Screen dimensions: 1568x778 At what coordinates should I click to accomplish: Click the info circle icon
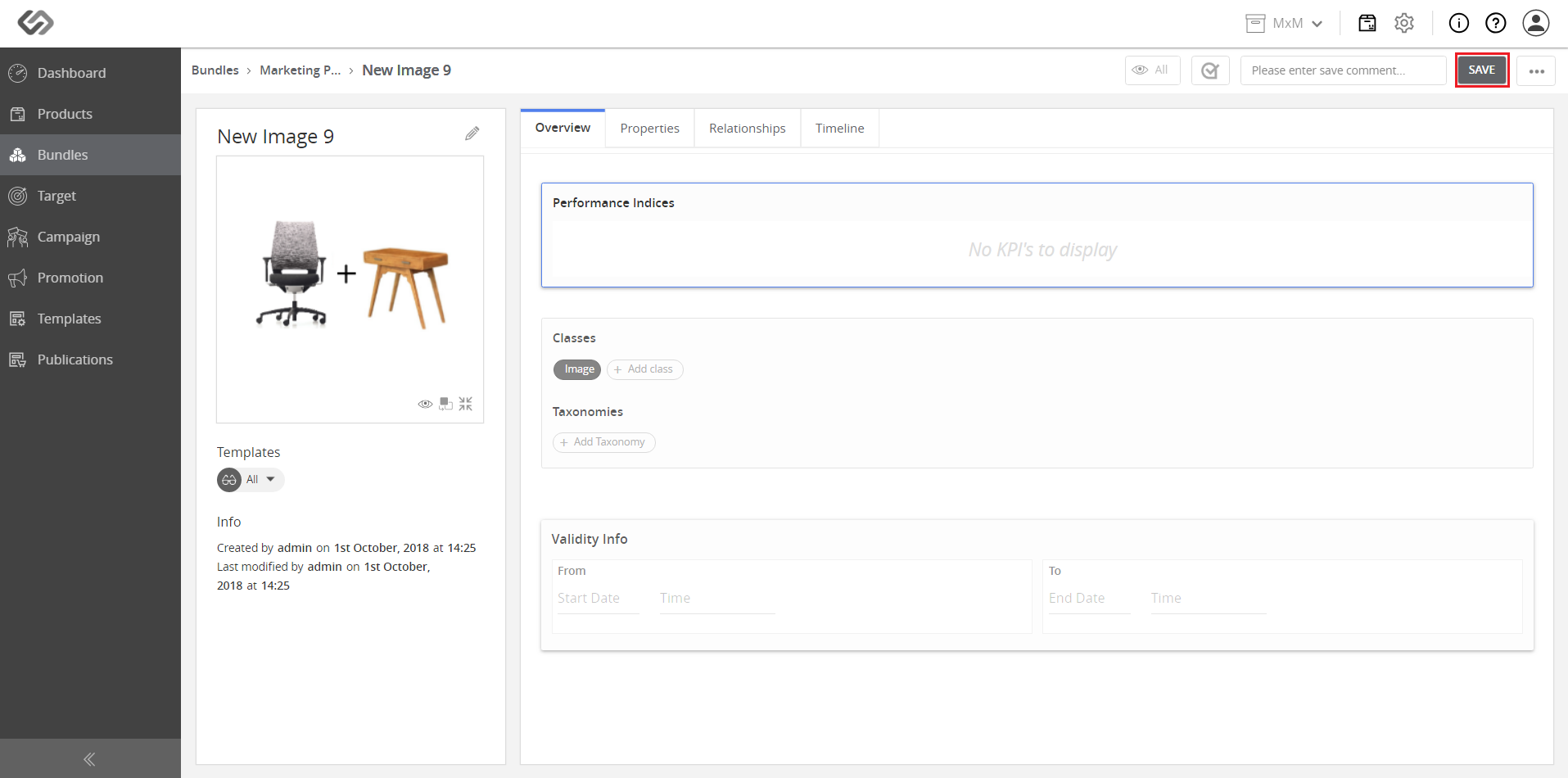click(1459, 23)
